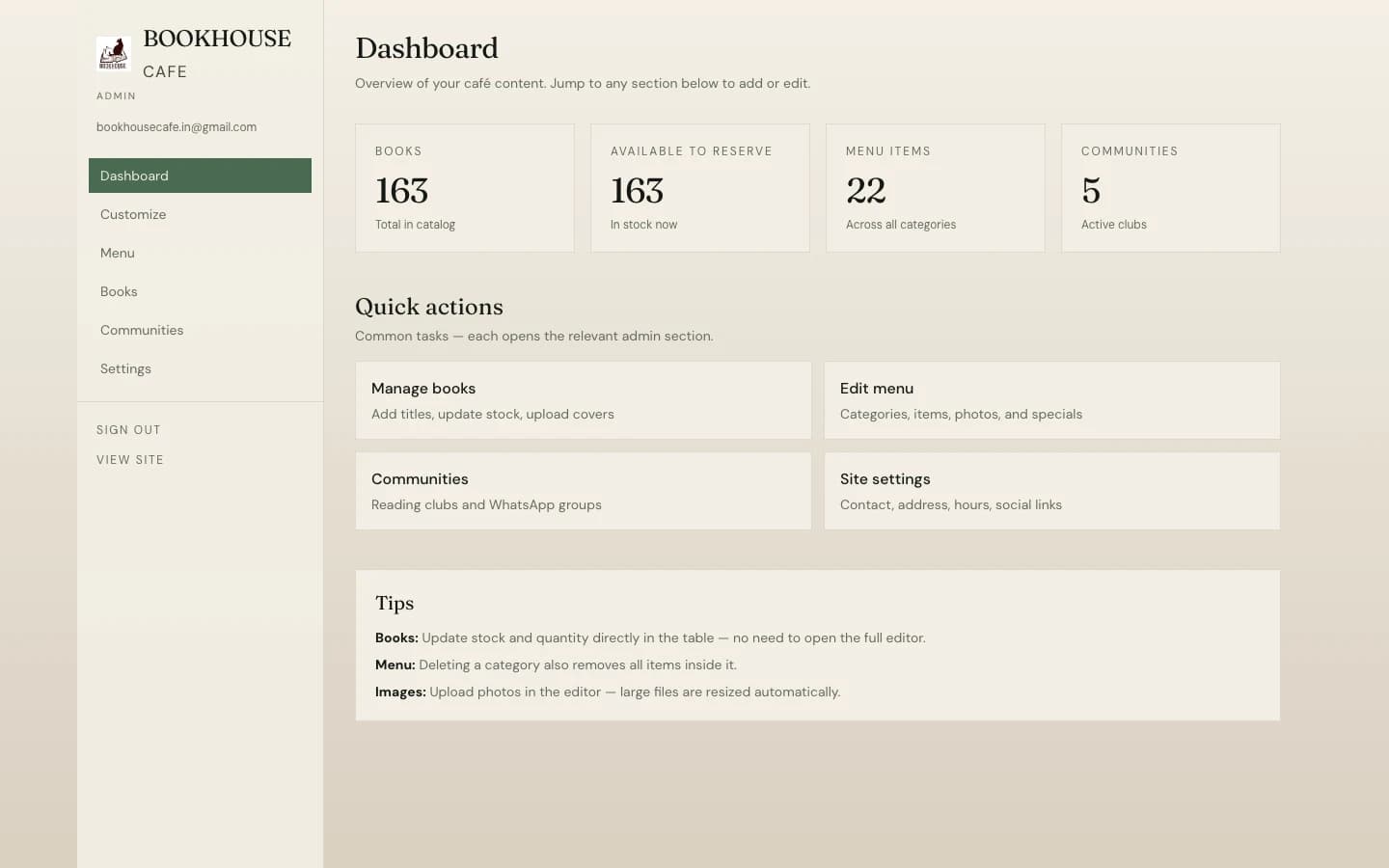Open the Dashboard sidebar item
The image size is (1389, 868).
click(x=200, y=176)
